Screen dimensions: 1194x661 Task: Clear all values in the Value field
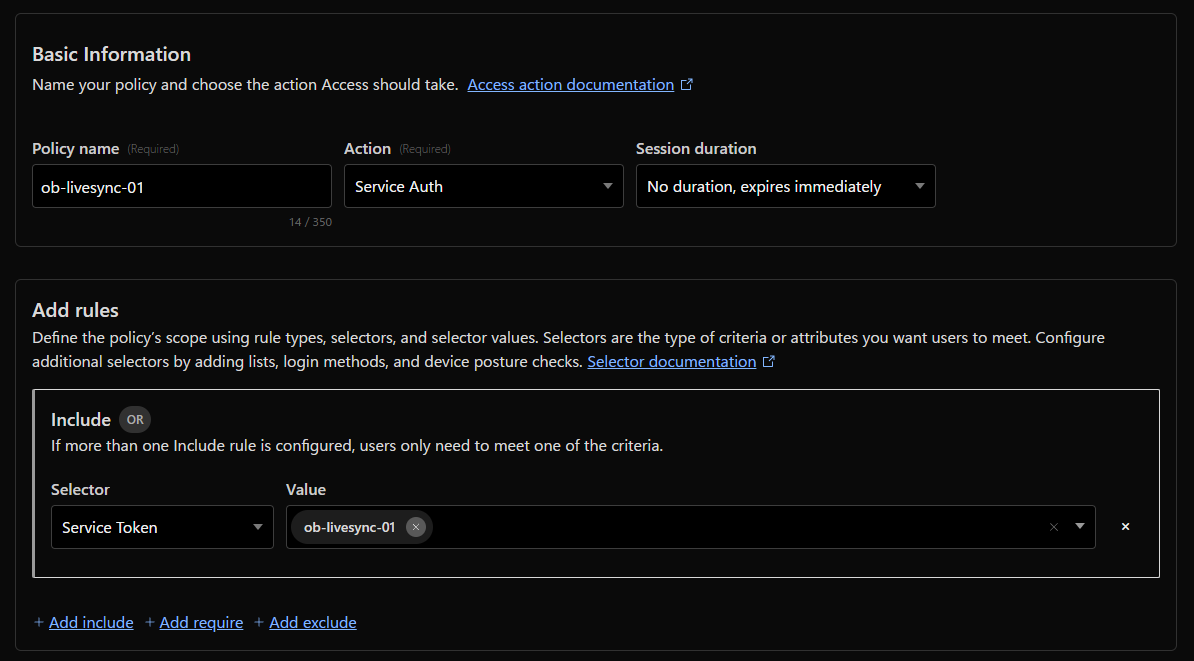click(1054, 527)
